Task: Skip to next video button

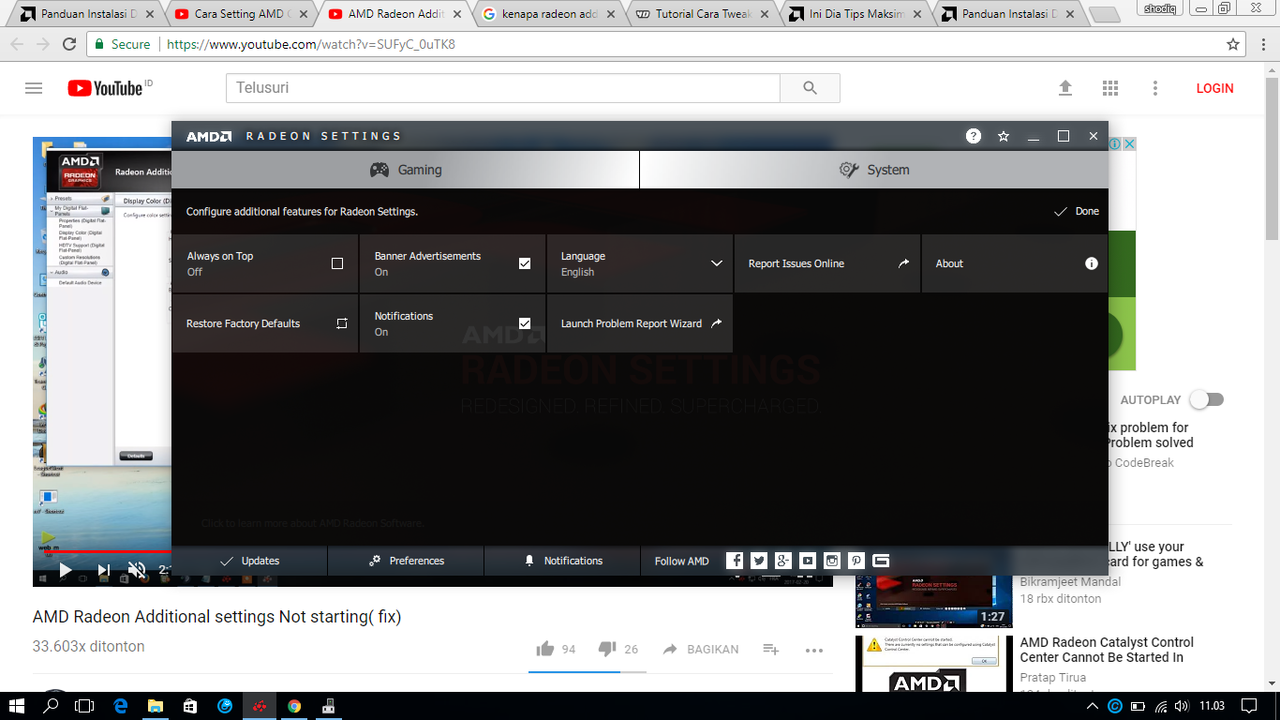Action: (x=103, y=570)
